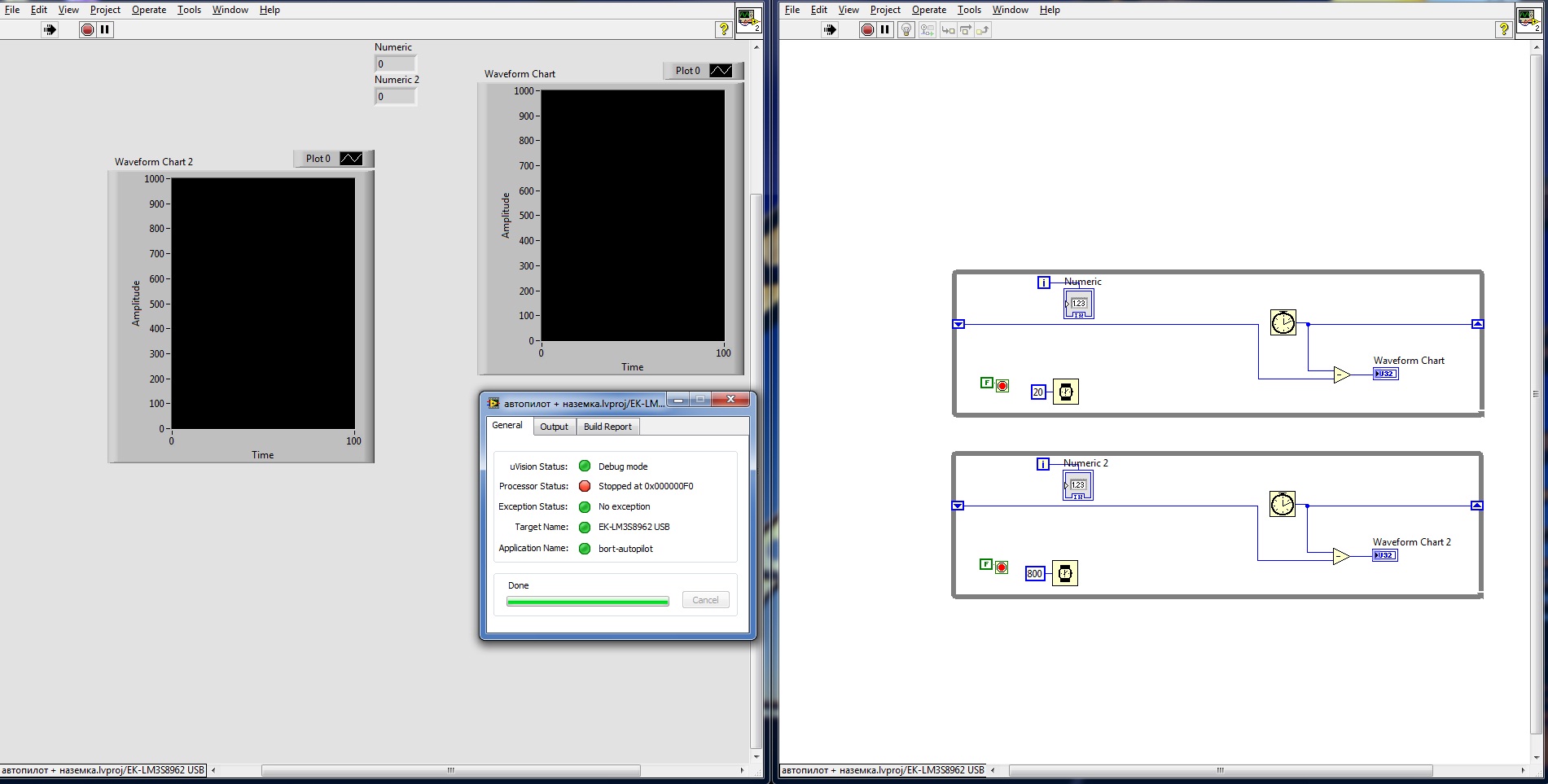This screenshot has height=784, width=1548.
Task: Click the Run arrow in front panel toolbar
Action: point(50,29)
